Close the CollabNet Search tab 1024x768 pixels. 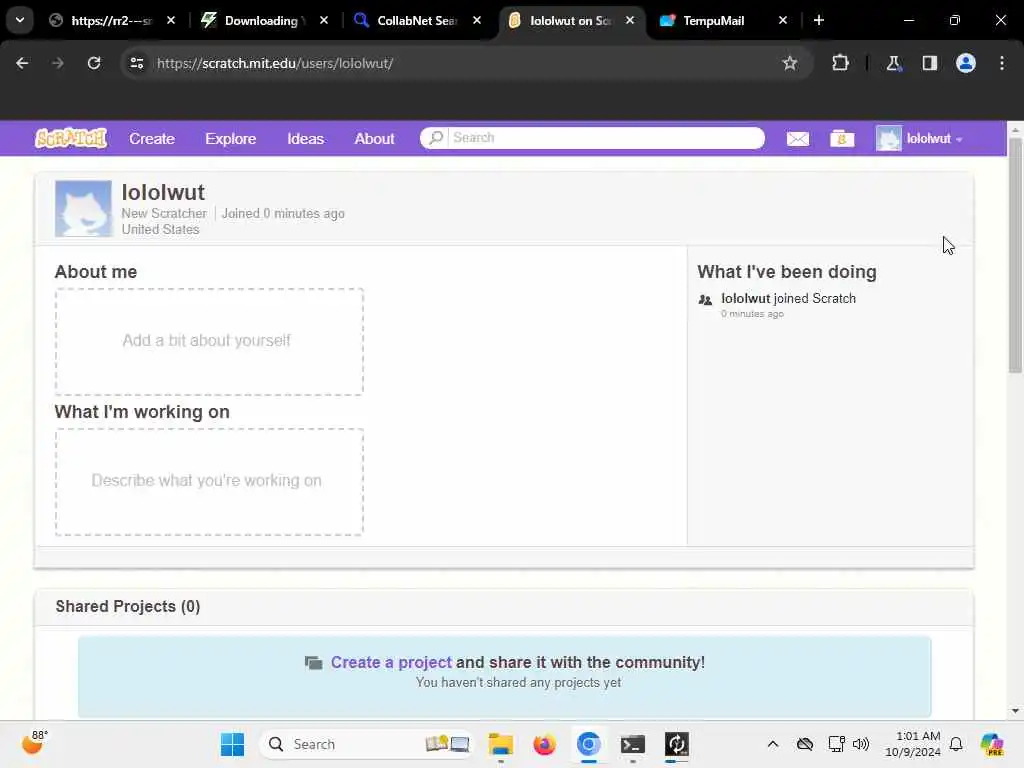pos(477,20)
